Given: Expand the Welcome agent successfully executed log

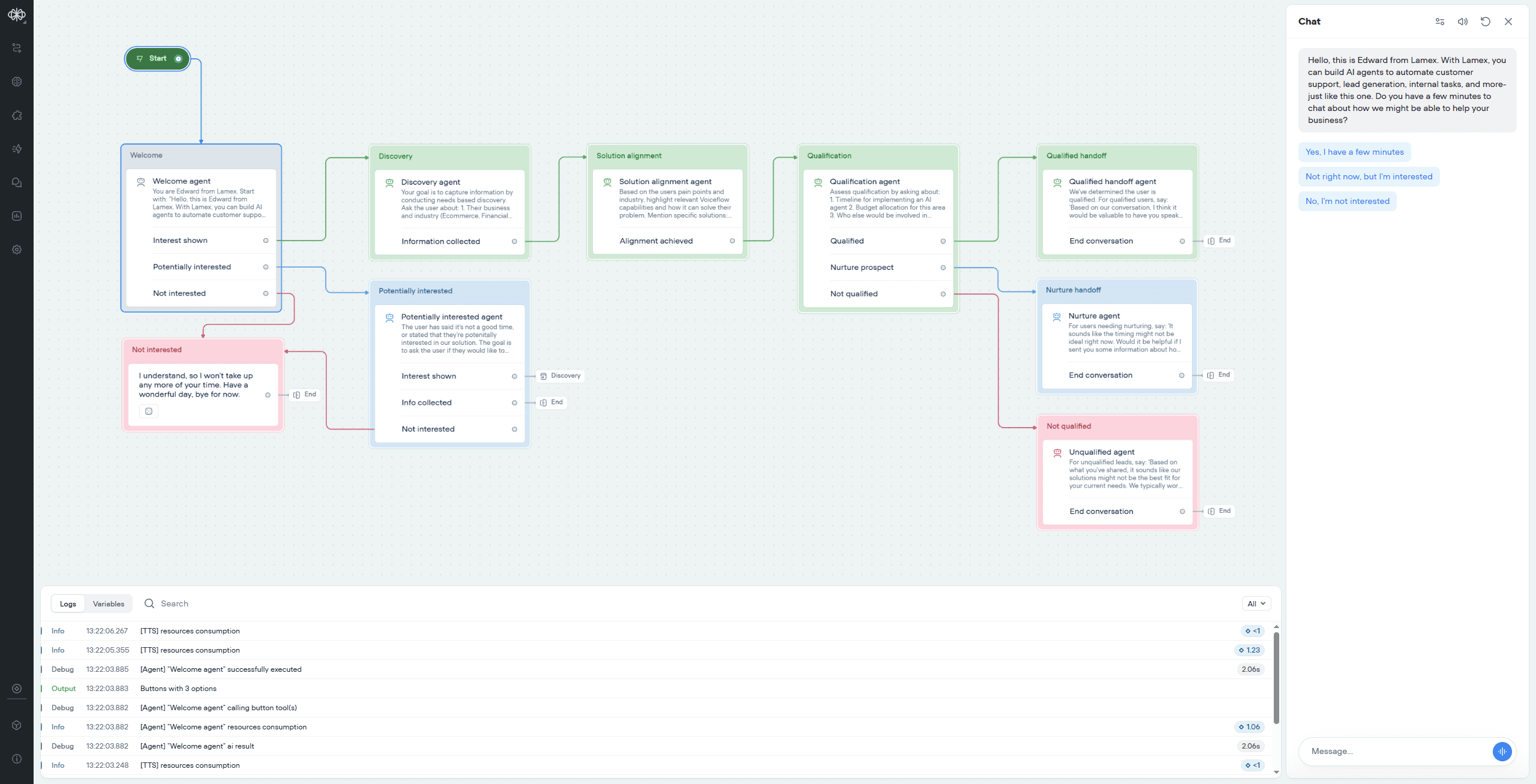Looking at the screenshot, I should 221,669.
